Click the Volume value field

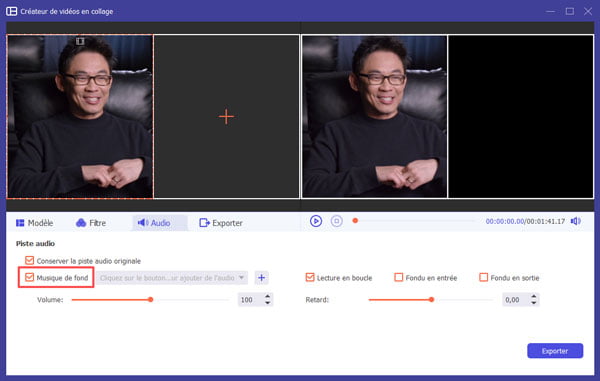pyautogui.click(x=250, y=300)
